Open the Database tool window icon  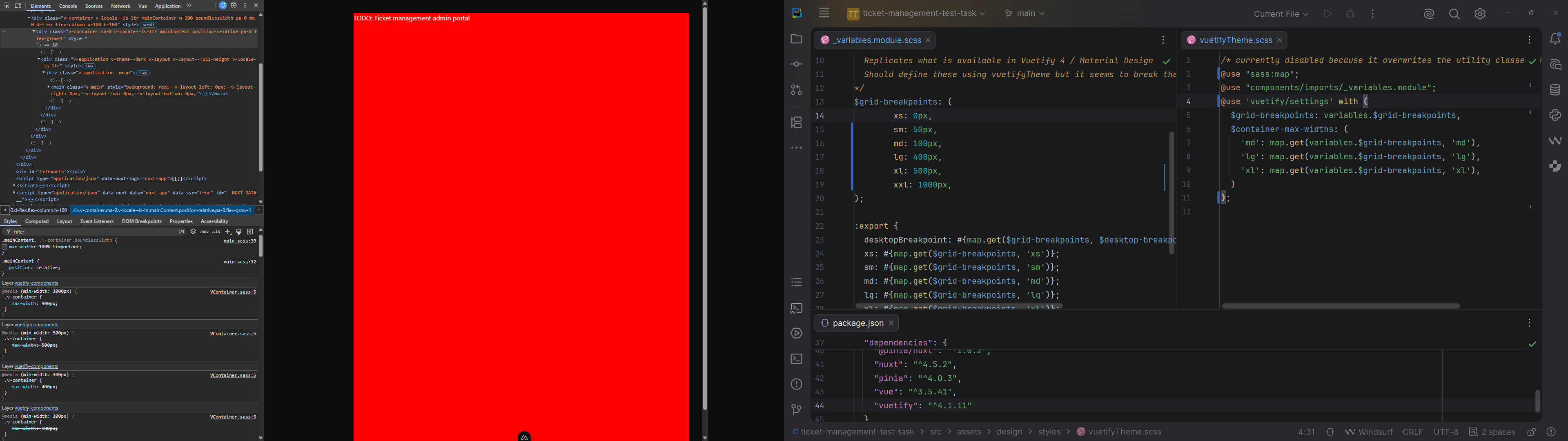click(x=1555, y=90)
